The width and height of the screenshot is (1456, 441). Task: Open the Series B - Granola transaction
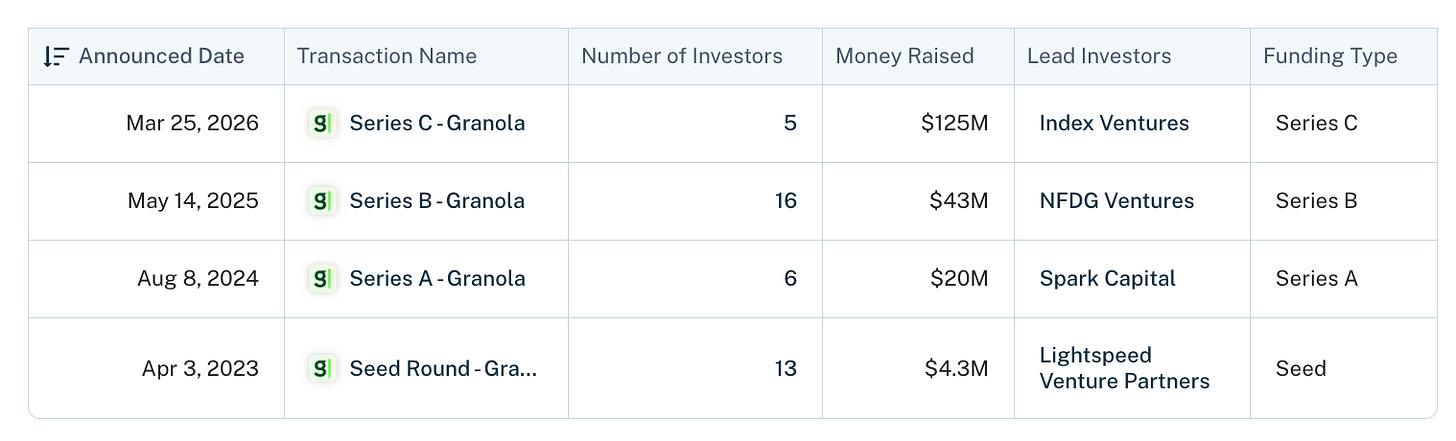click(x=437, y=200)
